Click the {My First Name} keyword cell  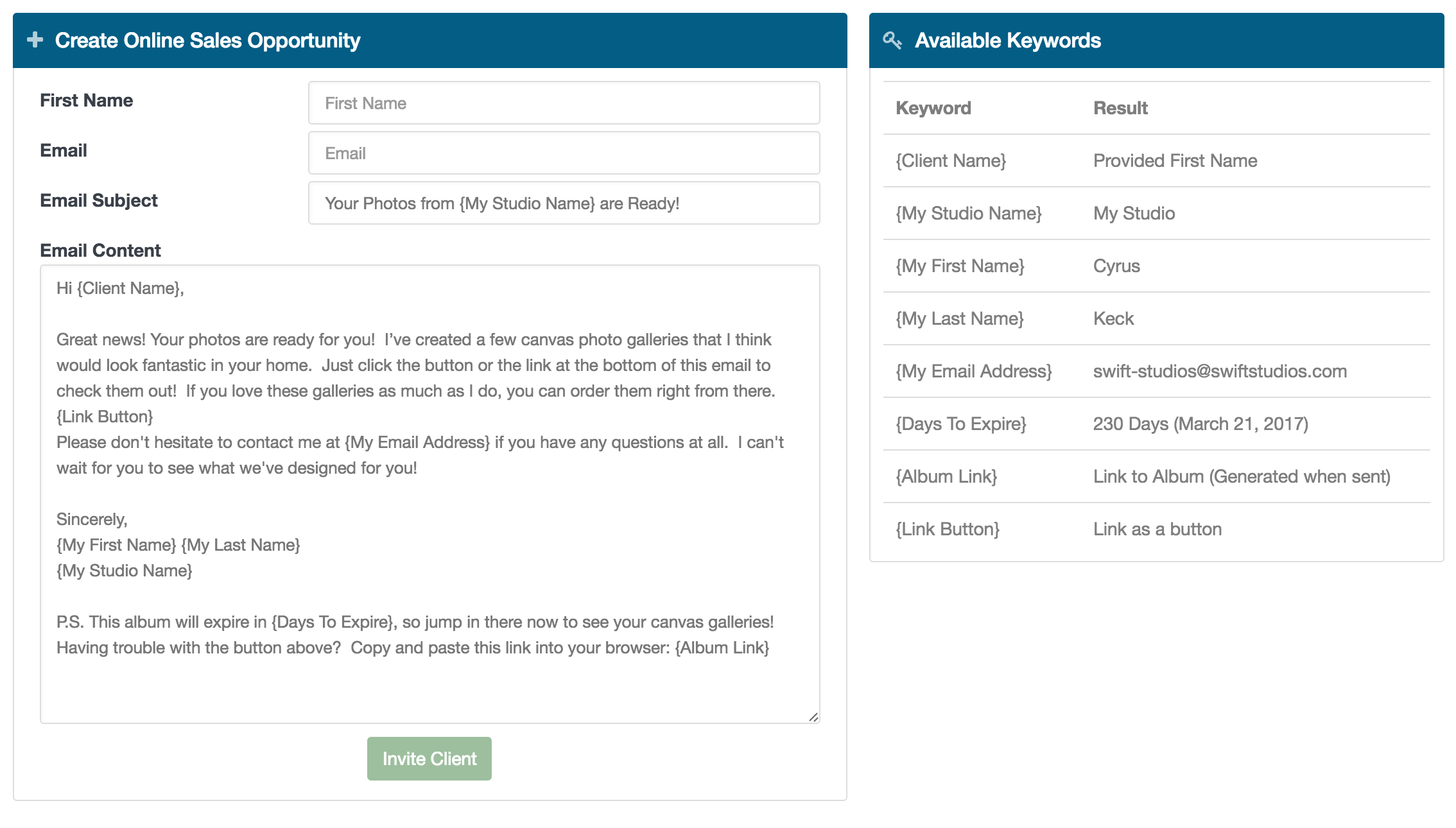coord(960,266)
